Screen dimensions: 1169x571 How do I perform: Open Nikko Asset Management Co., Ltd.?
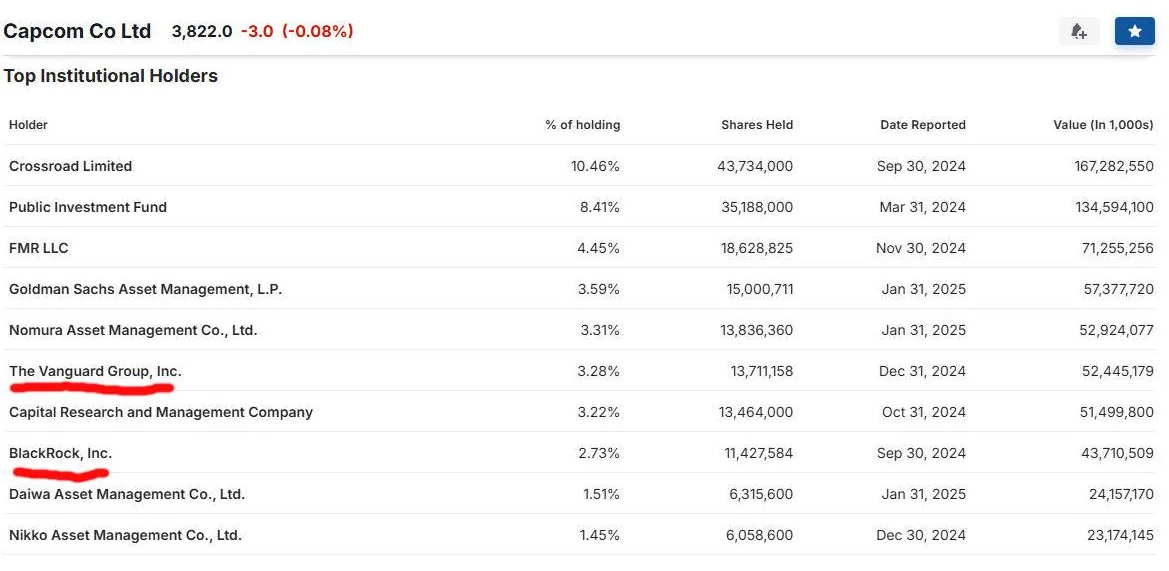tap(125, 535)
